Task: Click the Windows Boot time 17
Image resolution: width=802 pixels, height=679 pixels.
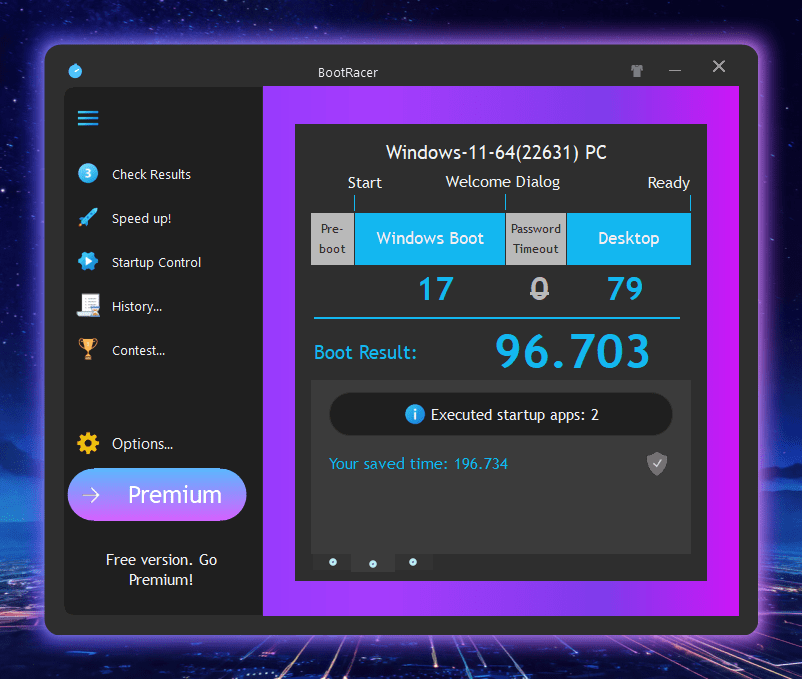Action: (x=436, y=288)
